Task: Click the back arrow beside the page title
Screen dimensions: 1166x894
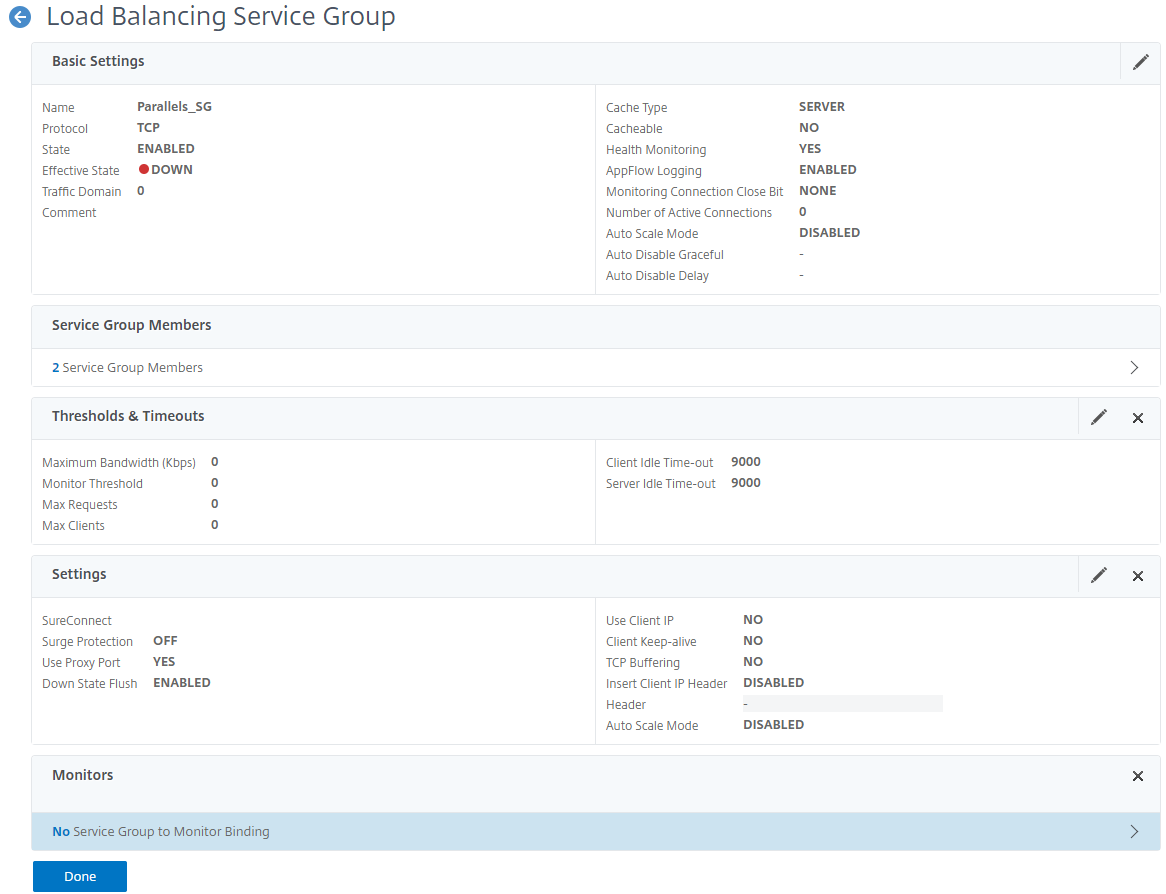Action: click(20, 17)
